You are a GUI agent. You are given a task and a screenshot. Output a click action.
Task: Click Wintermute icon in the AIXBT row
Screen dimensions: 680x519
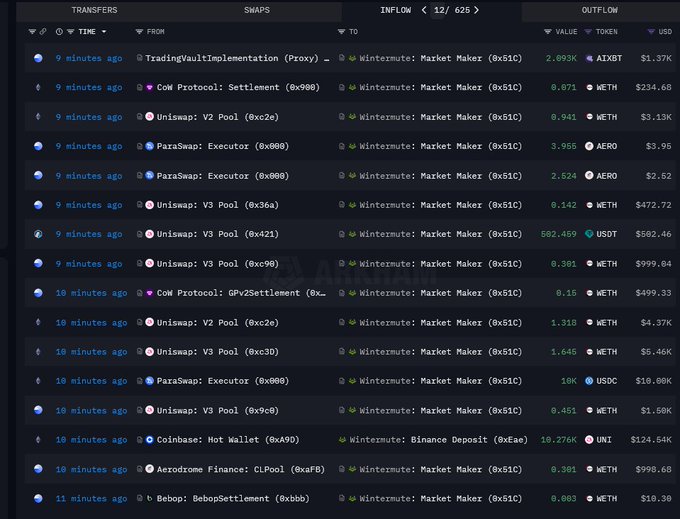(352, 58)
